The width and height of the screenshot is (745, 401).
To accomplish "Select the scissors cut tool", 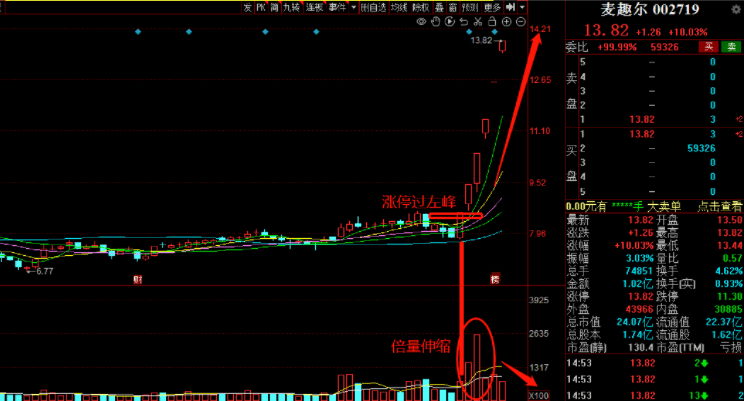I will [479, 21].
